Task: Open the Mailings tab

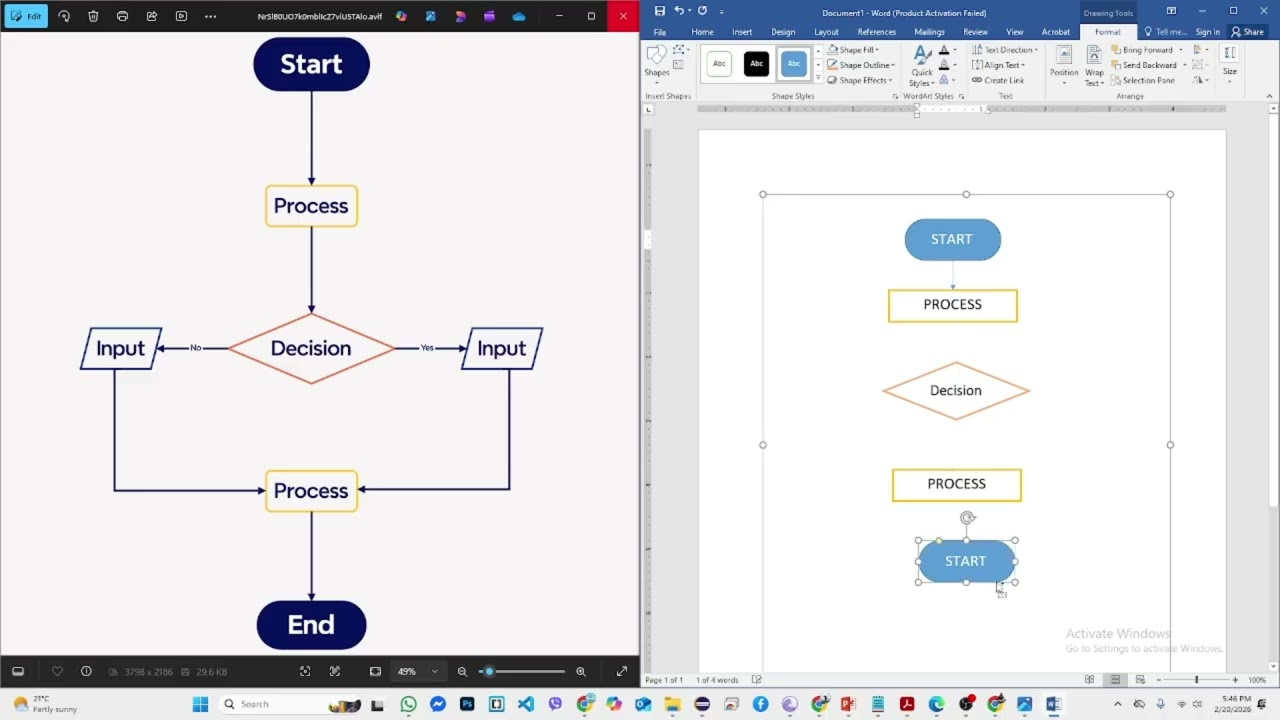Action: (x=929, y=32)
